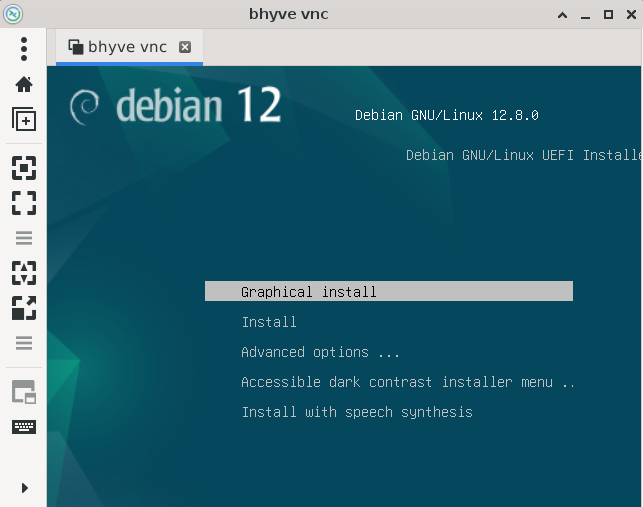The image size is (643, 507).
Task: Toggle dynamic resolution update icon
Action: pyautogui.click(x=24, y=273)
